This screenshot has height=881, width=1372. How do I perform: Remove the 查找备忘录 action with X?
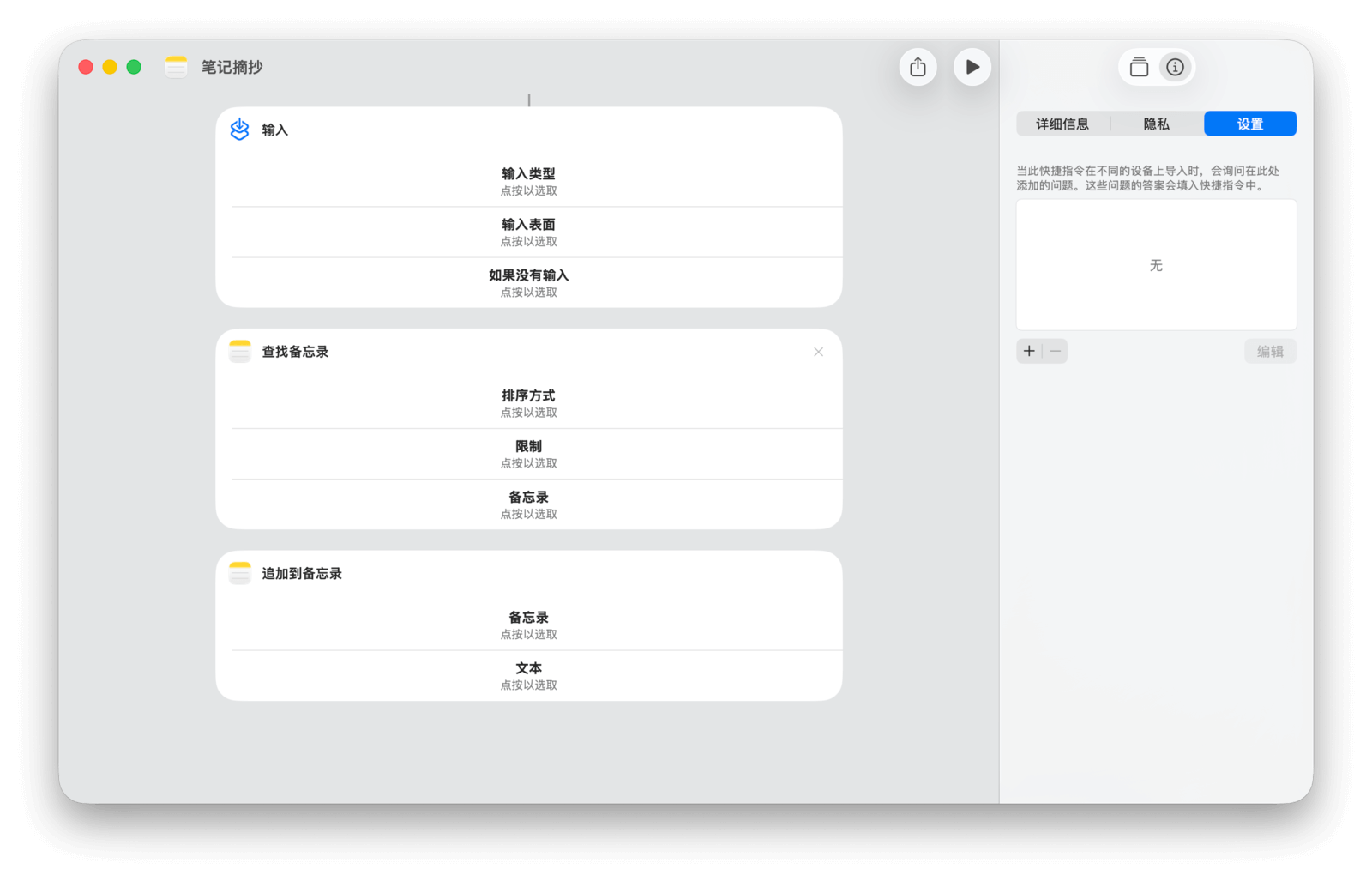pos(818,352)
